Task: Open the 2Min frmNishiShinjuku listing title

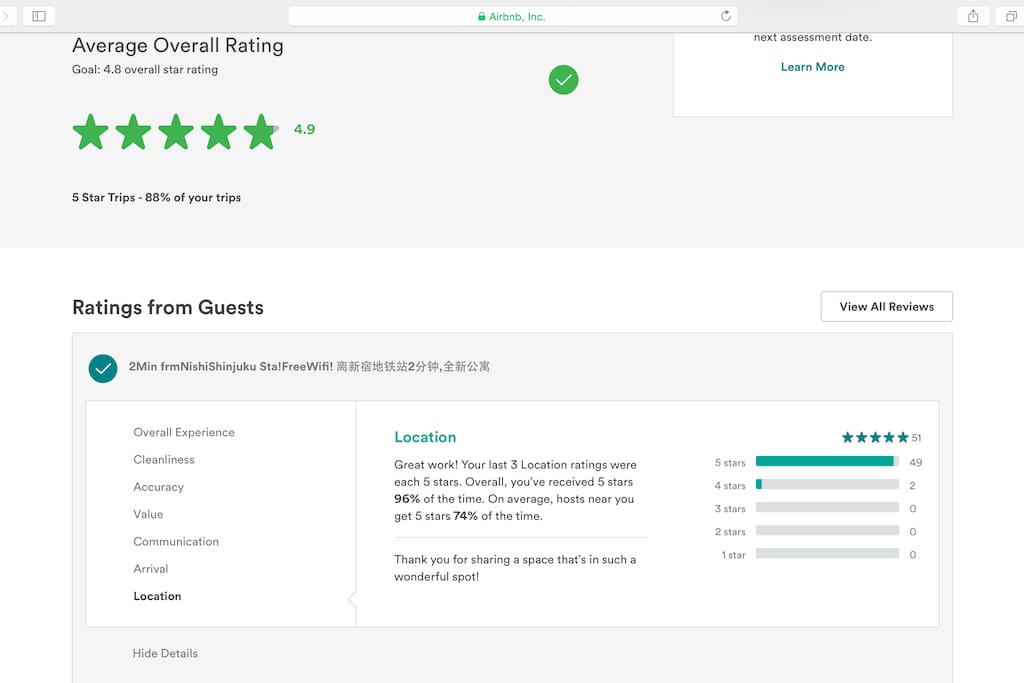Action: (x=309, y=366)
